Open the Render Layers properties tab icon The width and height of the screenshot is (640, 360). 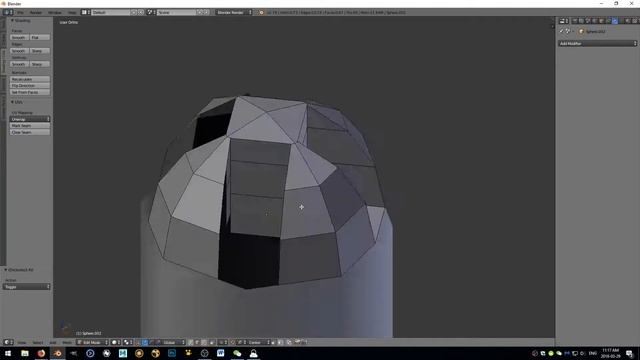point(581,21)
